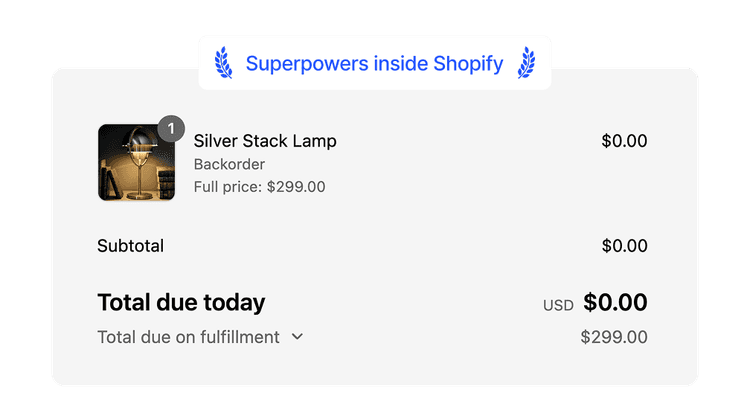Open the Silver Stack Lamp thumbnail
This screenshot has height=419, width=750.
click(x=136, y=162)
